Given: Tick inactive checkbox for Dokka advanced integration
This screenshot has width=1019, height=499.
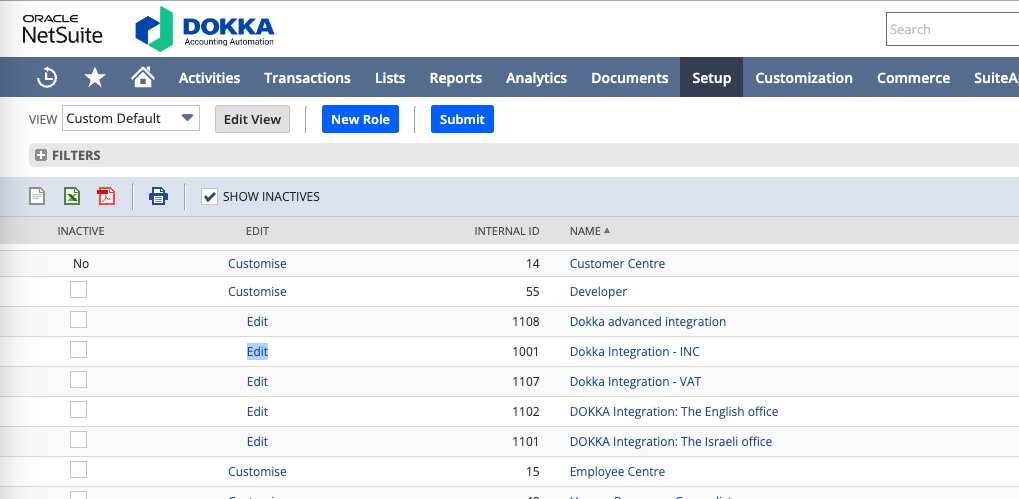Looking at the screenshot, I should click(x=79, y=320).
